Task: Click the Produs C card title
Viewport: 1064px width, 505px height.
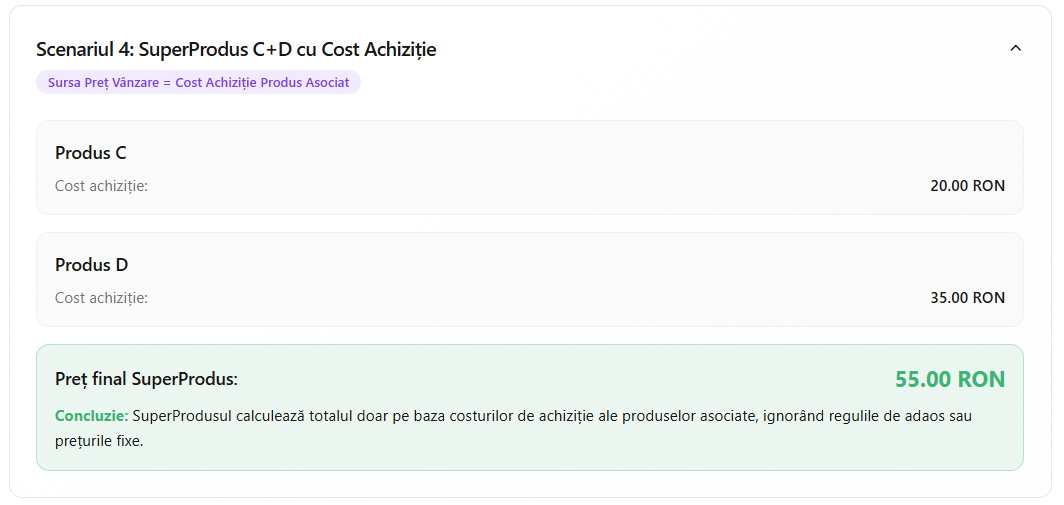Action: [91, 153]
